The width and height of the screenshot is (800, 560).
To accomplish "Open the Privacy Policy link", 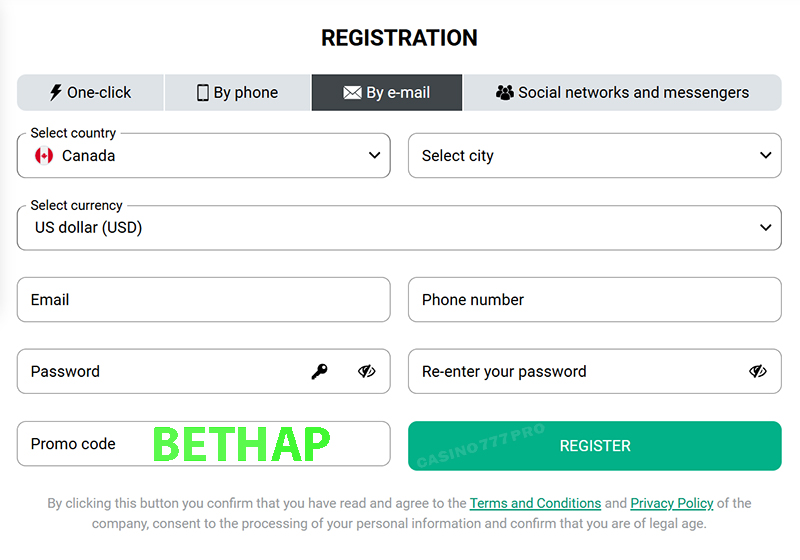I will (x=671, y=503).
